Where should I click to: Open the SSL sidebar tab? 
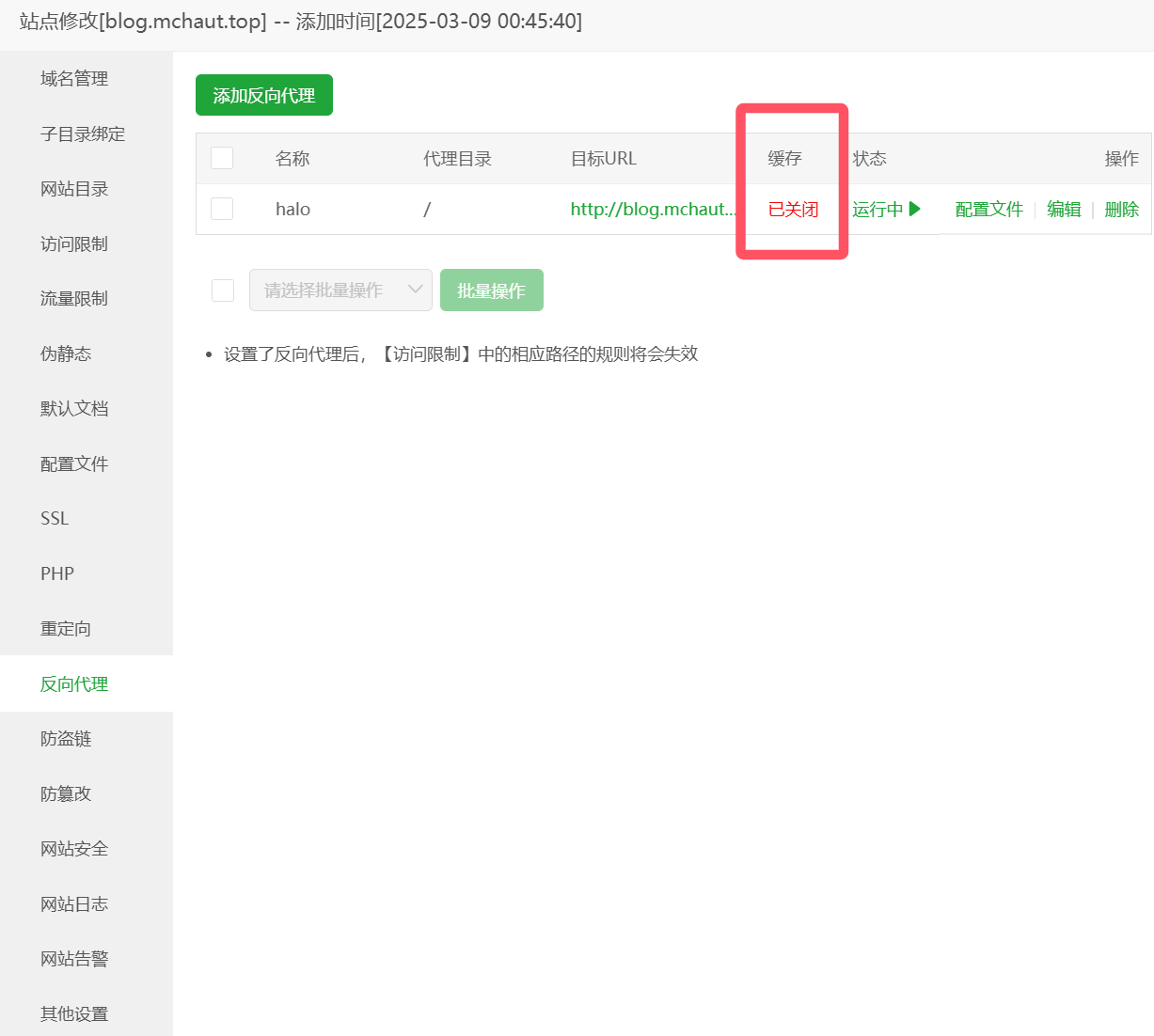click(x=55, y=518)
